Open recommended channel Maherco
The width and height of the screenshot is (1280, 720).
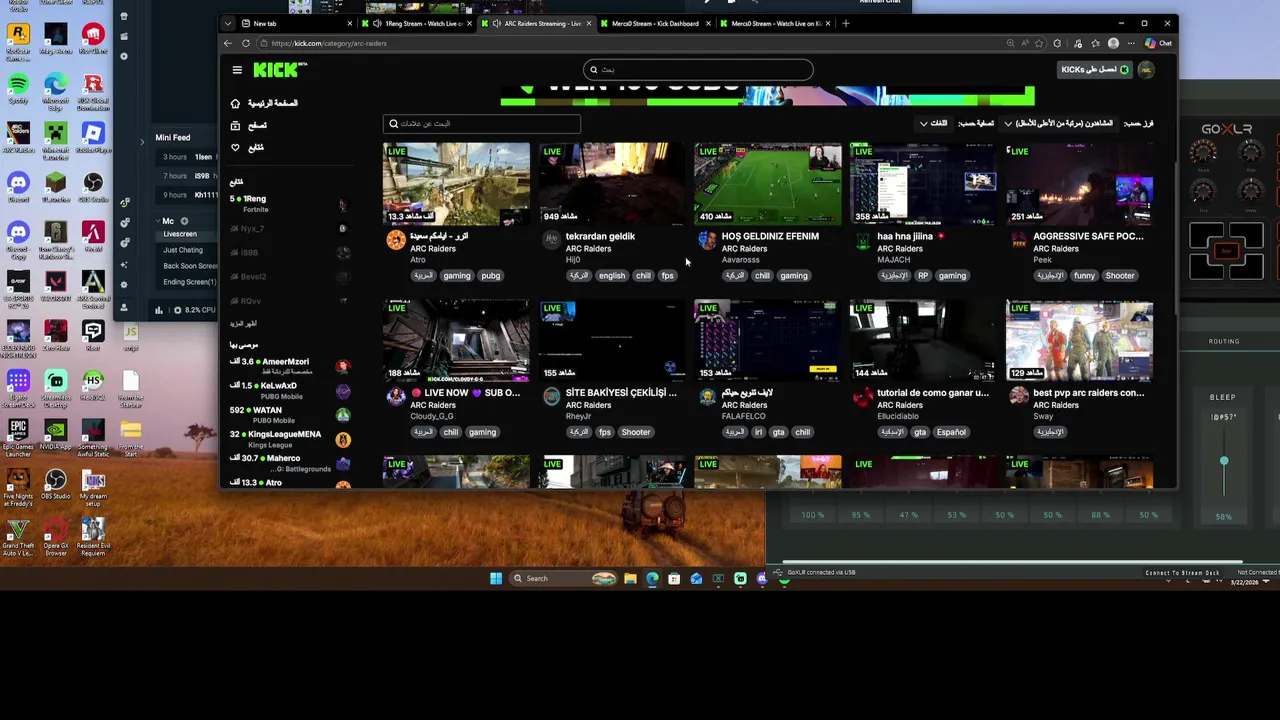(x=289, y=463)
